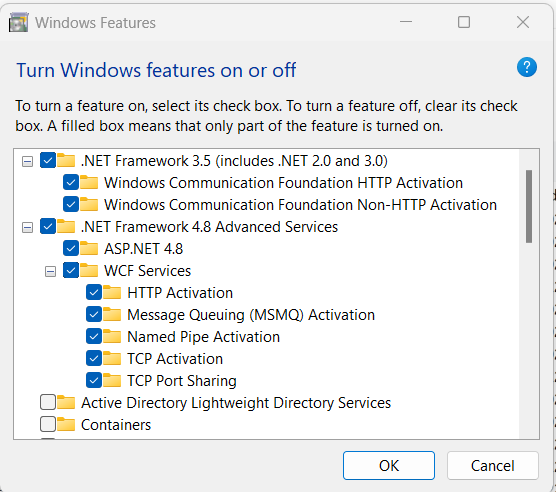This screenshot has height=492, width=556.
Task: Uncheck the HTTP Activation checkbox under WCF Services
Action: pos(94,292)
